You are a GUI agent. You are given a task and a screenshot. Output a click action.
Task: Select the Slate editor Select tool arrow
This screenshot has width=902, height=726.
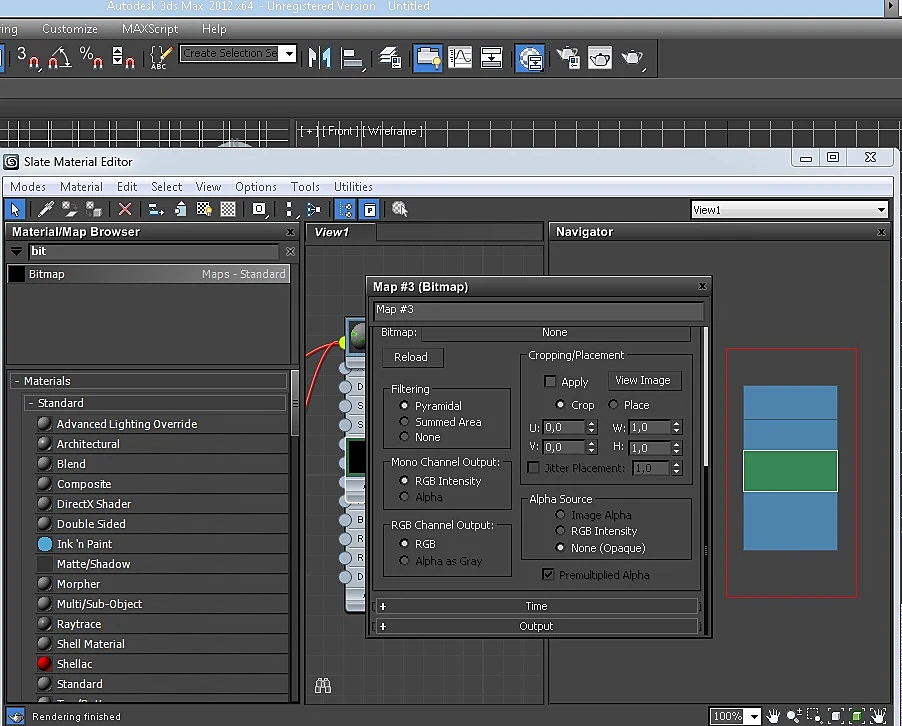(x=14, y=209)
